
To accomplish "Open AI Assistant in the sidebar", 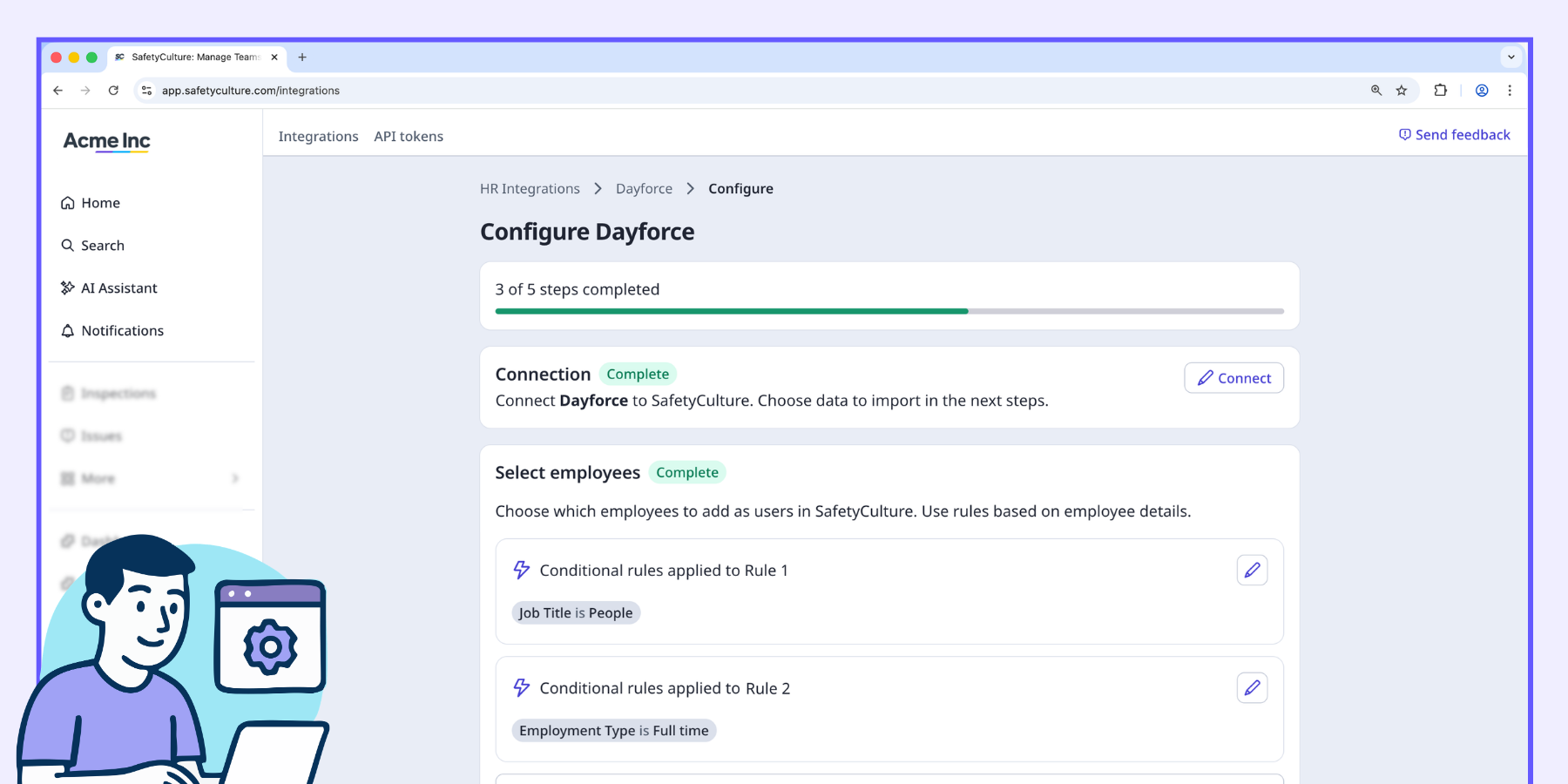I will coord(118,288).
